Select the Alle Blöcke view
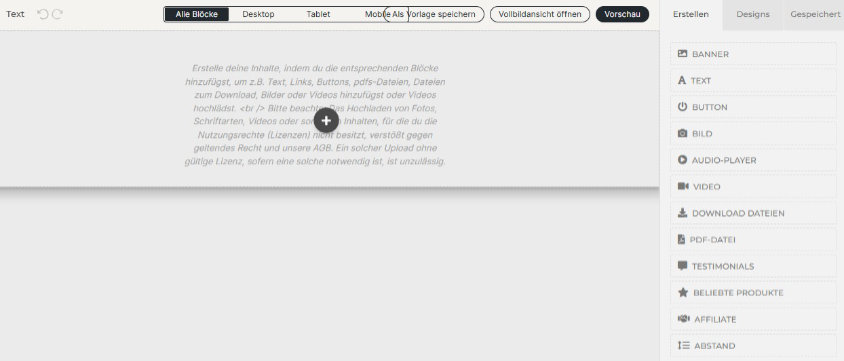Screen dimensions: 844x361 pyautogui.click(x=196, y=15)
